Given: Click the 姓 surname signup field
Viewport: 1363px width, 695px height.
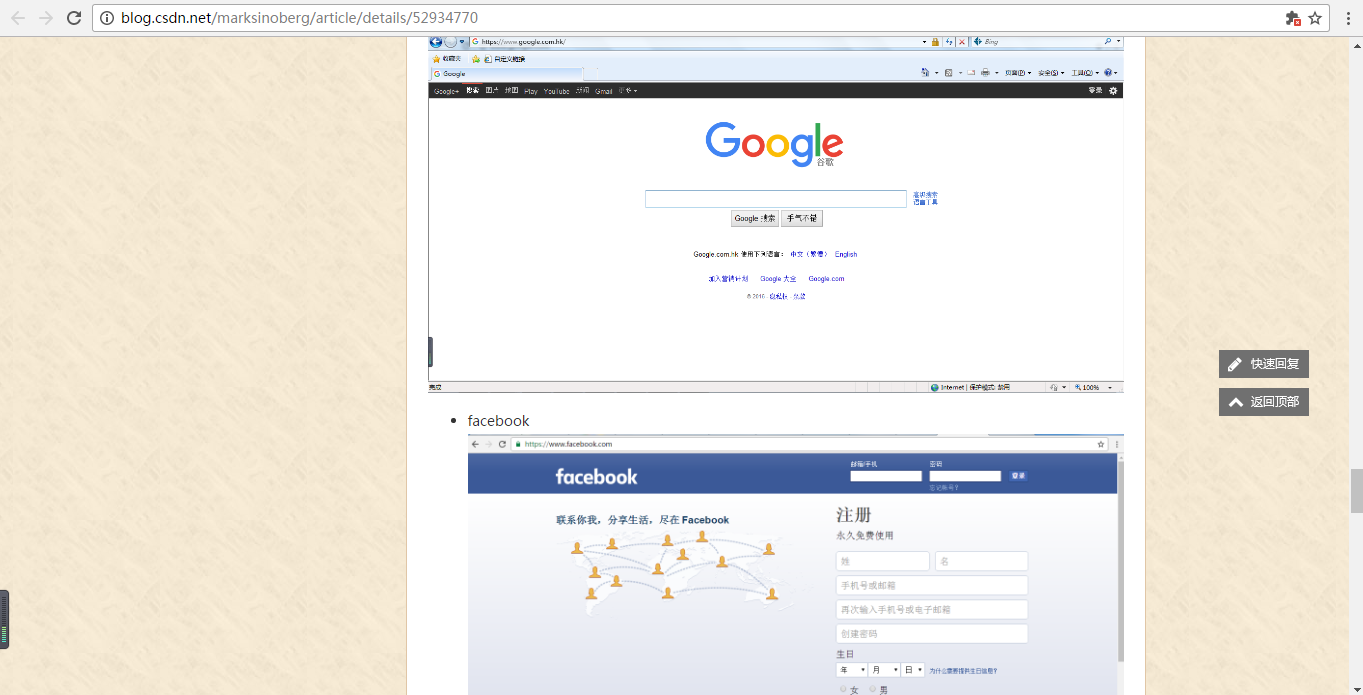Looking at the screenshot, I should (x=883, y=561).
